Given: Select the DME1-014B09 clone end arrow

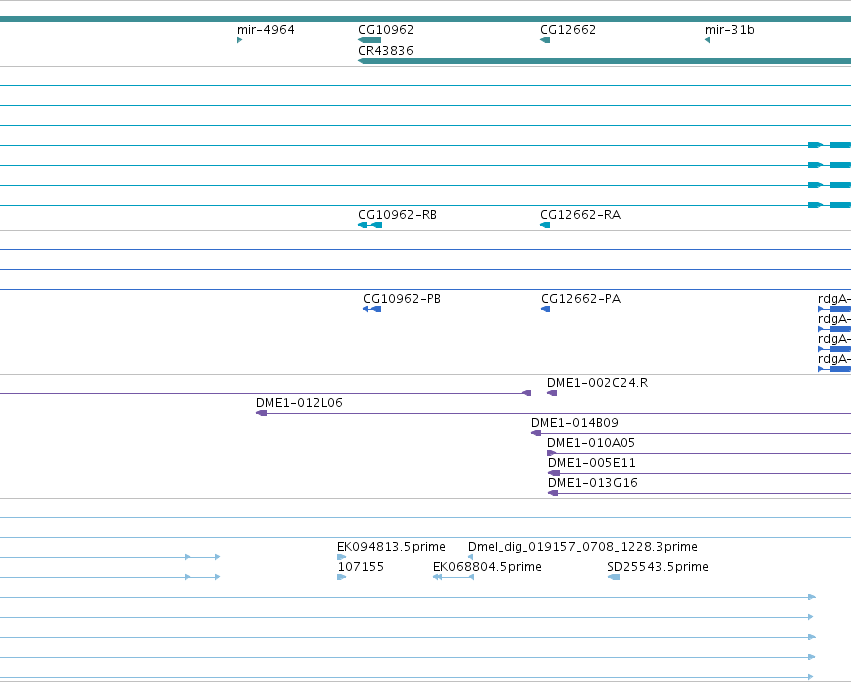Looking at the screenshot, I should [536, 434].
